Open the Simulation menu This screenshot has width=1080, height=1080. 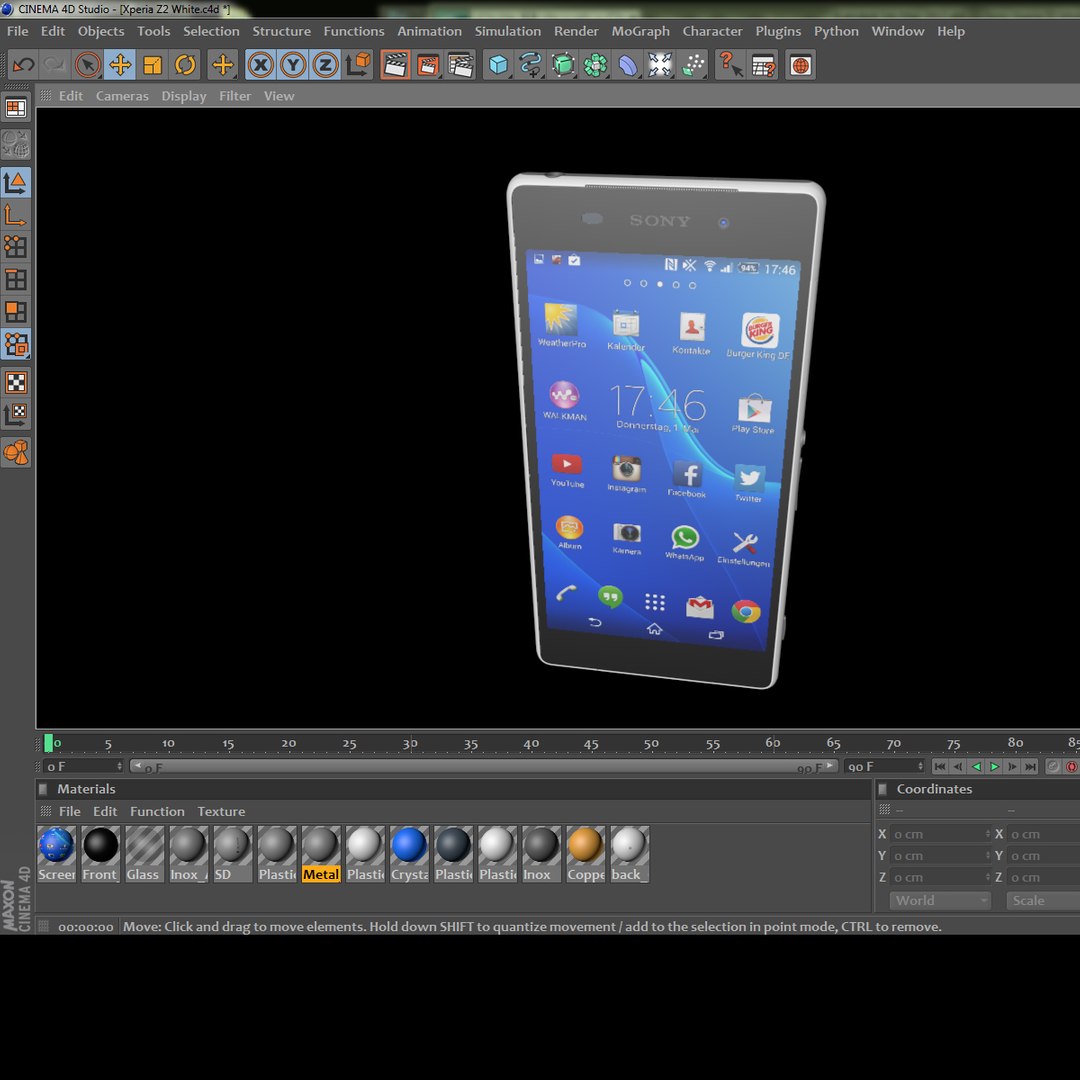(x=508, y=31)
